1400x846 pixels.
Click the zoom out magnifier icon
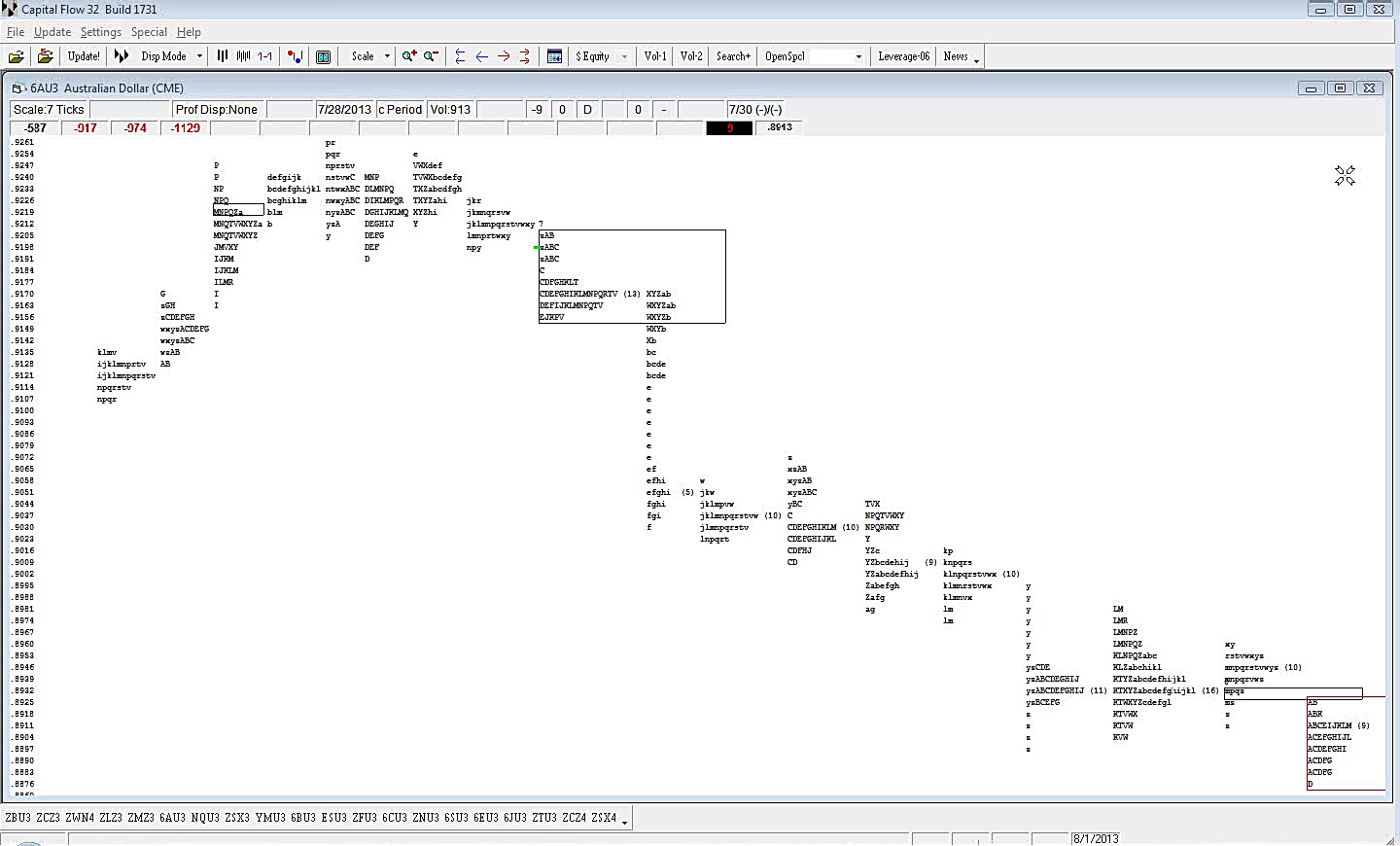pos(431,56)
